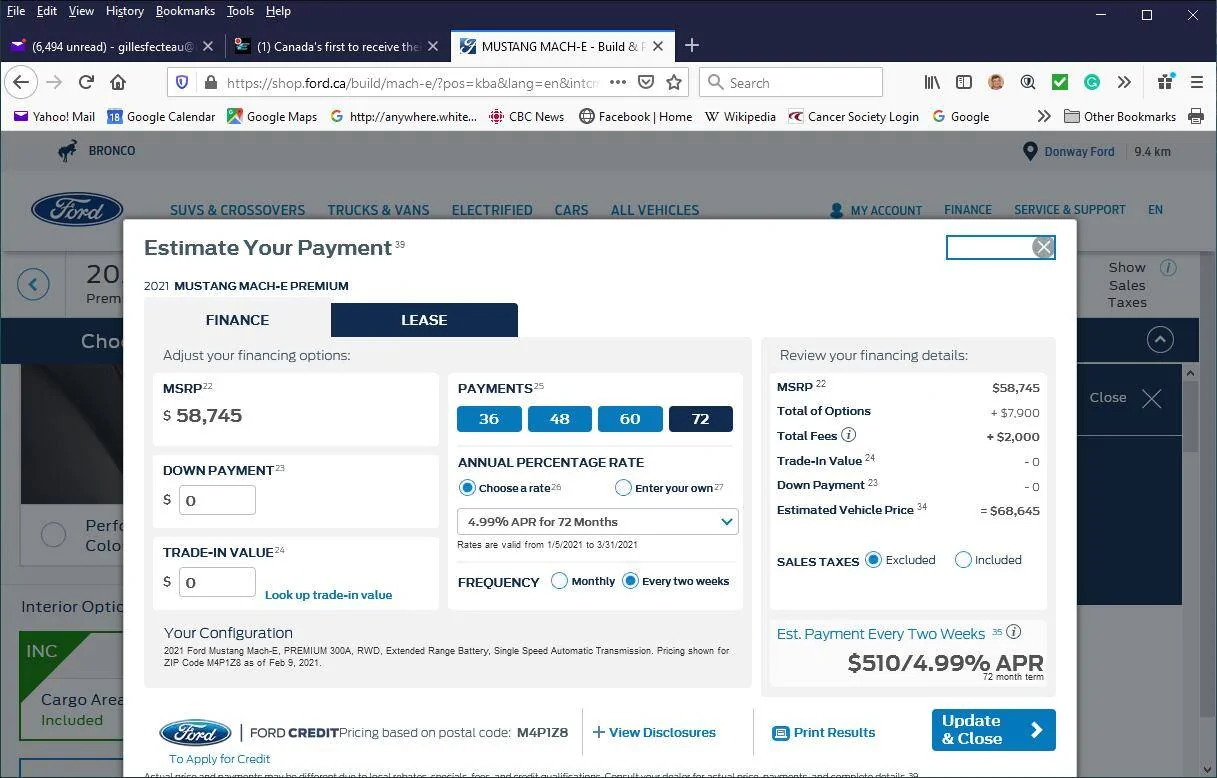Open the Google Maps bookmark
1217x778 pixels.
pyautogui.click(x=272, y=116)
